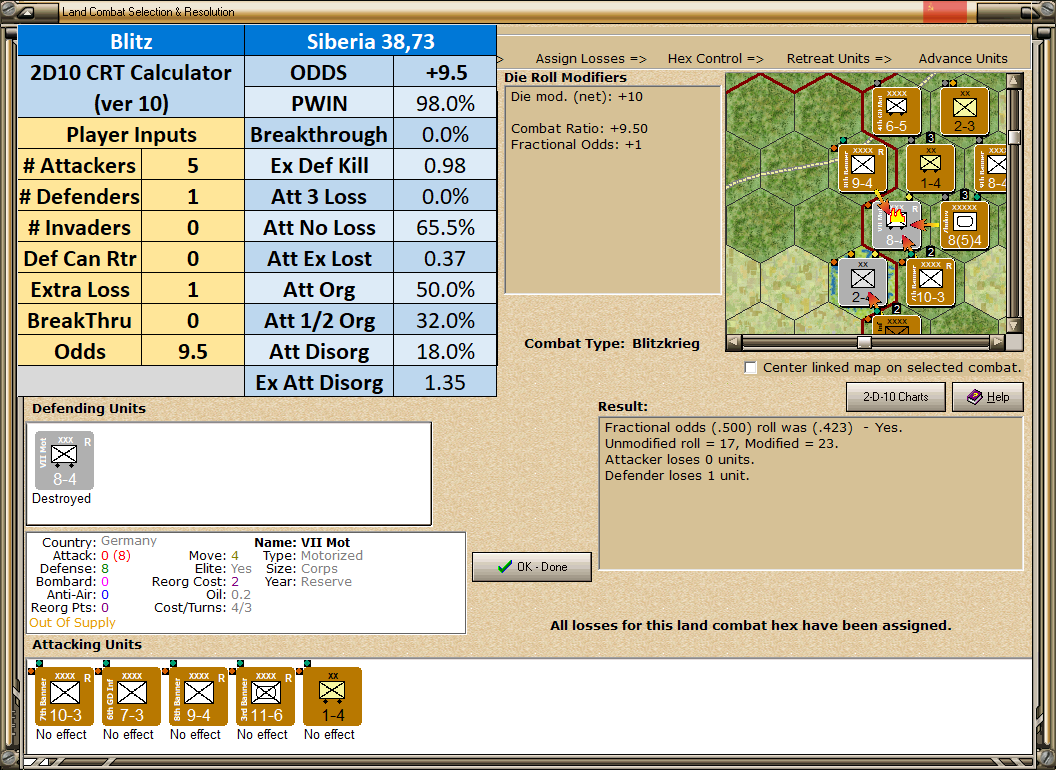
Task: Click the # Attackers input value 5
Action: pyautogui.click(x=193, y=166)
